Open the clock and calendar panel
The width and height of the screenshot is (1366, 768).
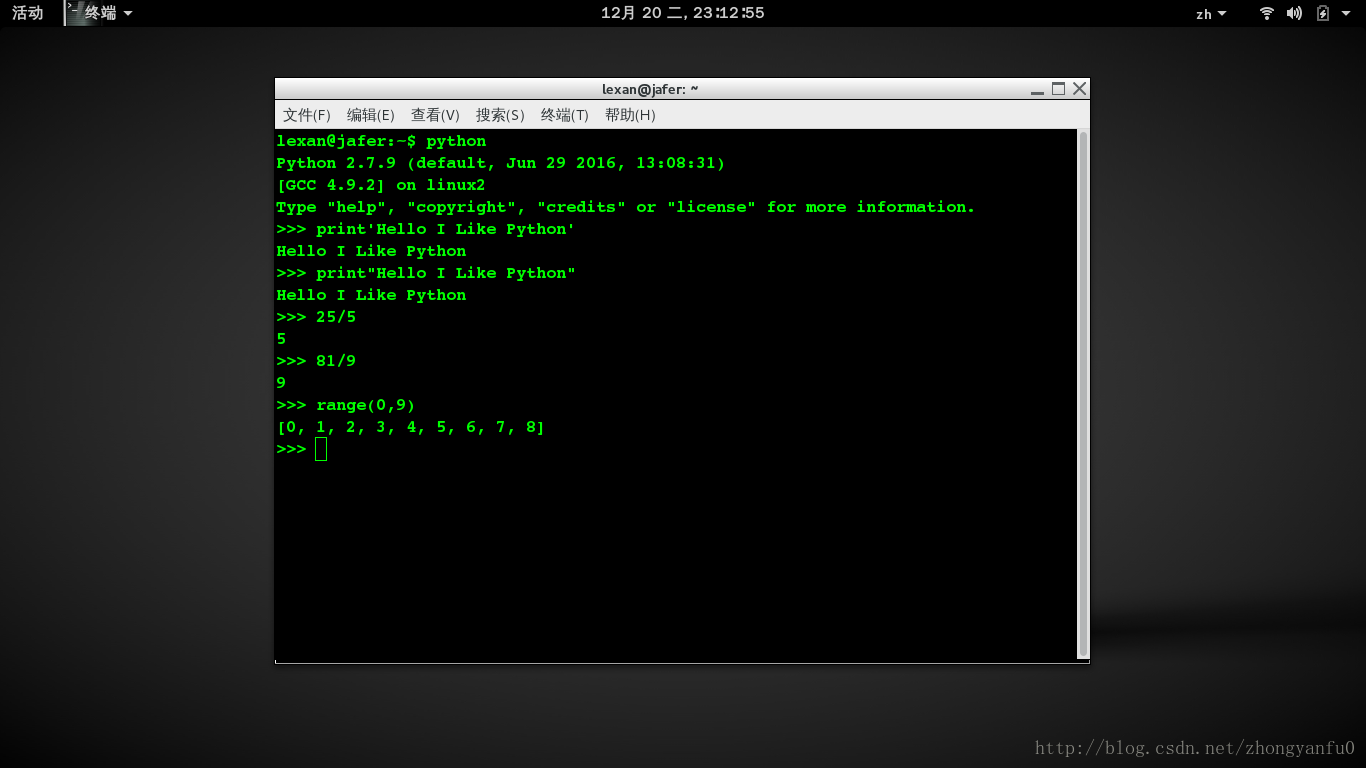[x=683, y=13]
